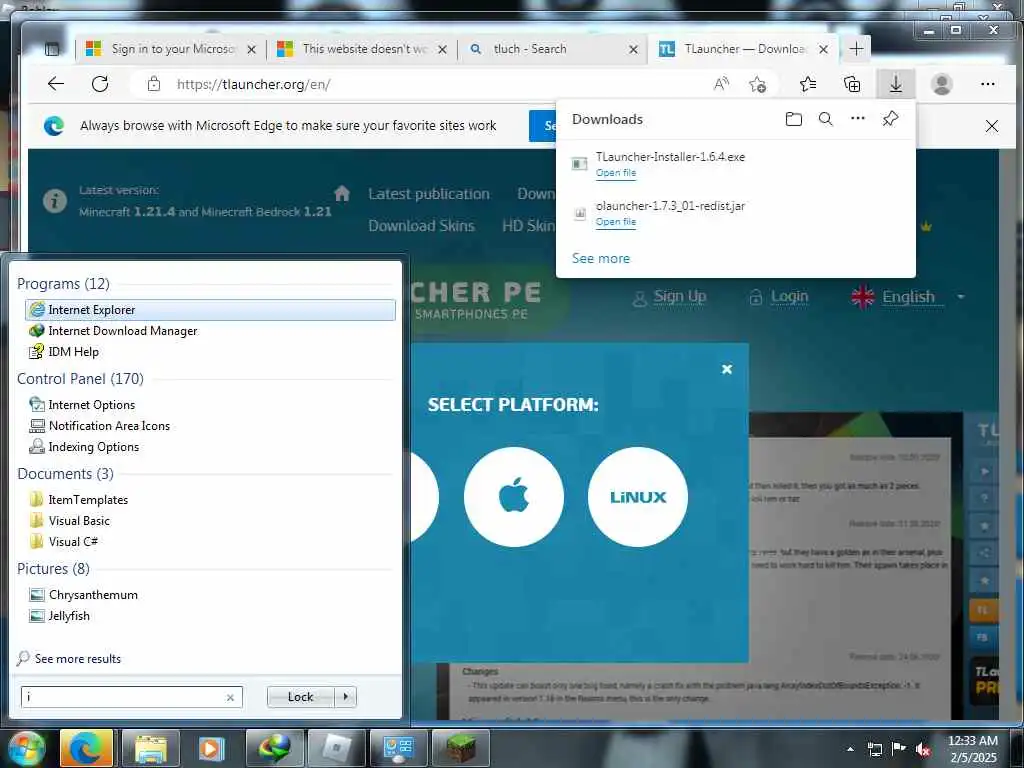Image resolution: width=1024 pixels, height=768 pixels.
Task: Clear the Start menu search text
Action: 230,697
